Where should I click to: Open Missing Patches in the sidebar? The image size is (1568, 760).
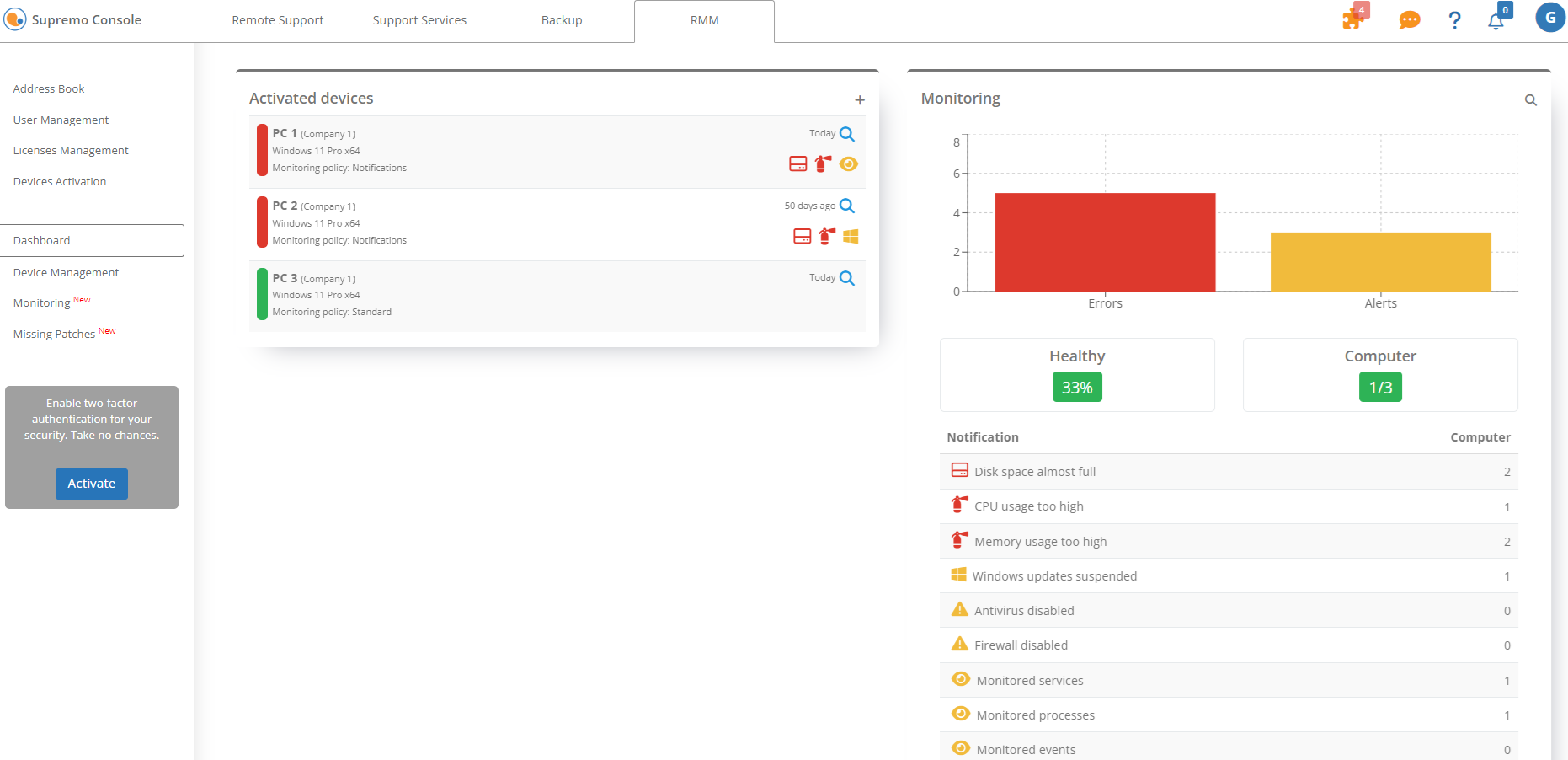65,334
